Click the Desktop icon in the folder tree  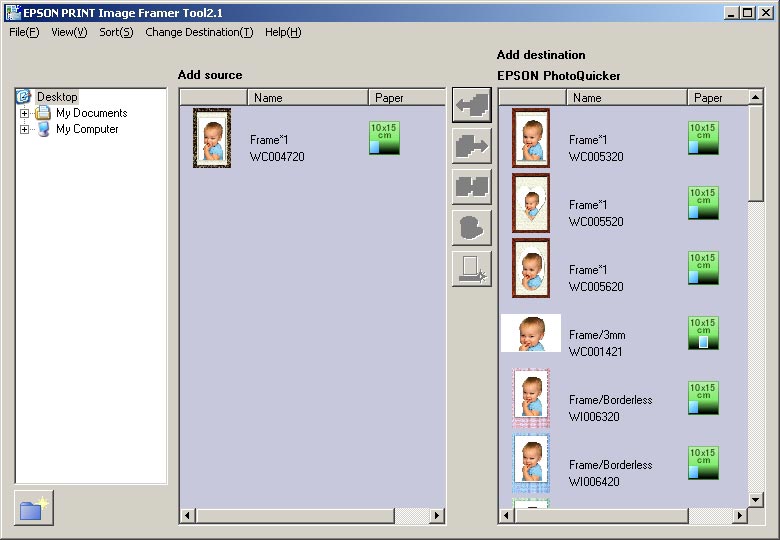23,96
